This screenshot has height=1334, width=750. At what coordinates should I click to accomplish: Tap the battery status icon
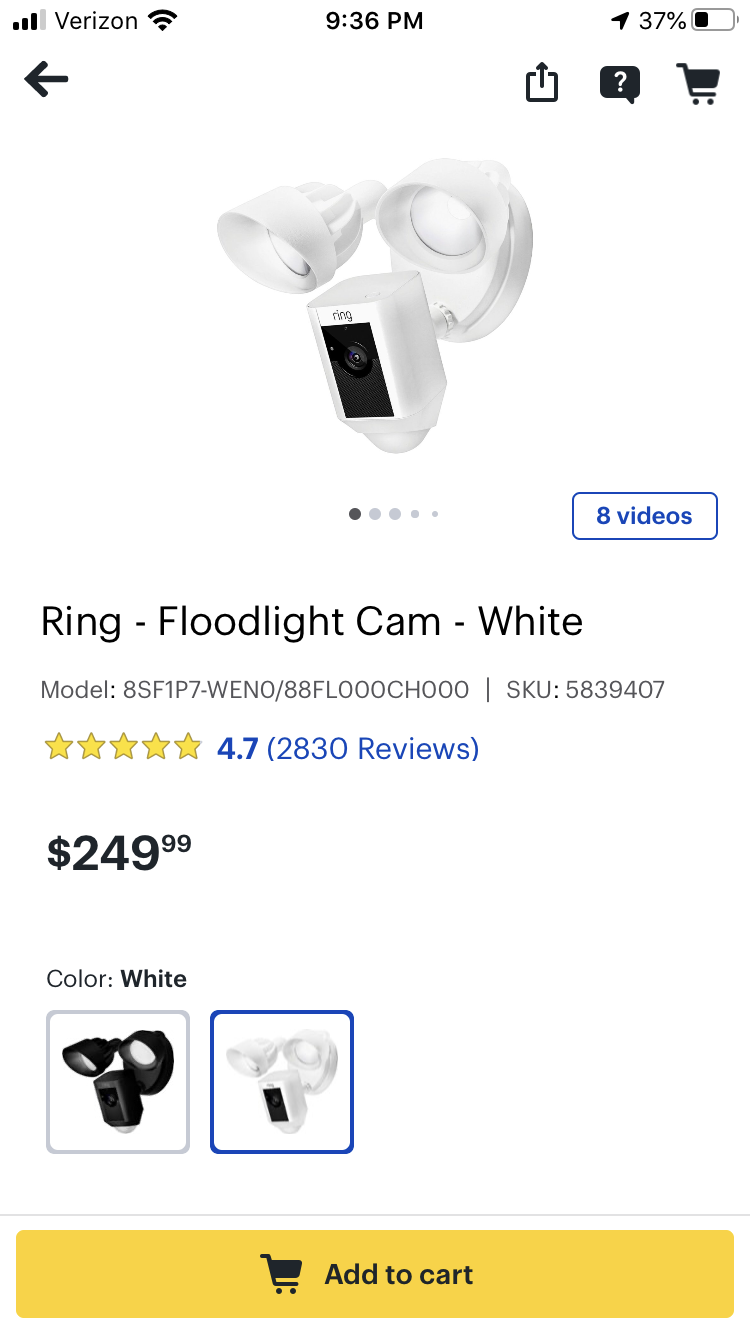[x=713, y=21]
